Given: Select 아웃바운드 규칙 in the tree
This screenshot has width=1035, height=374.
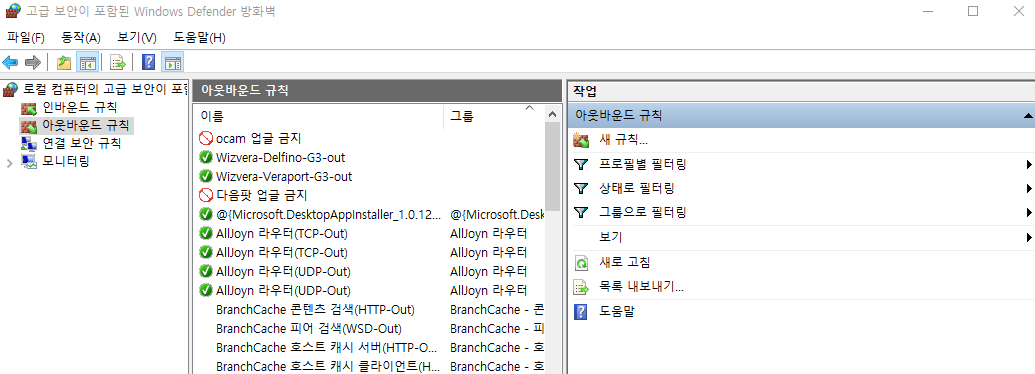Looking at the screenshot, I should pyautogui.click(x=86, y=125).
